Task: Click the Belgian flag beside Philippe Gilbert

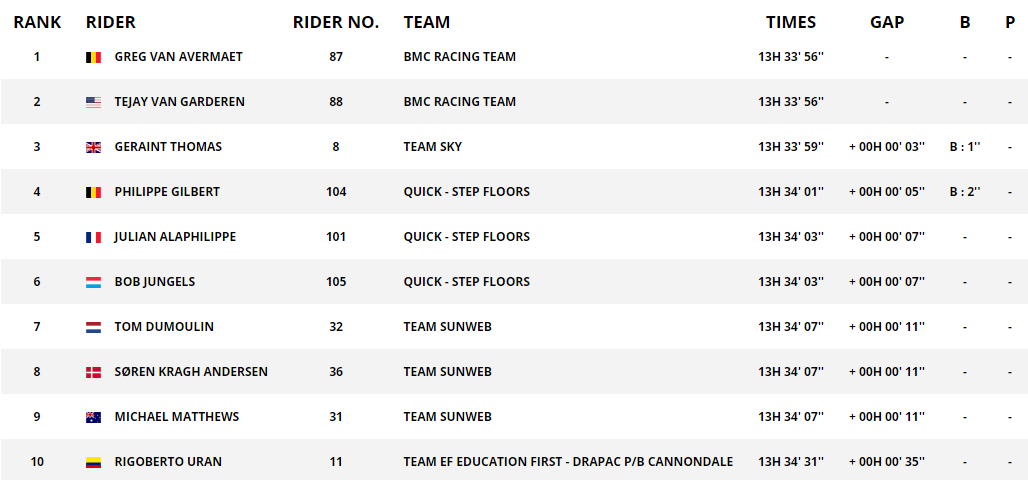Action: [93, 193]
